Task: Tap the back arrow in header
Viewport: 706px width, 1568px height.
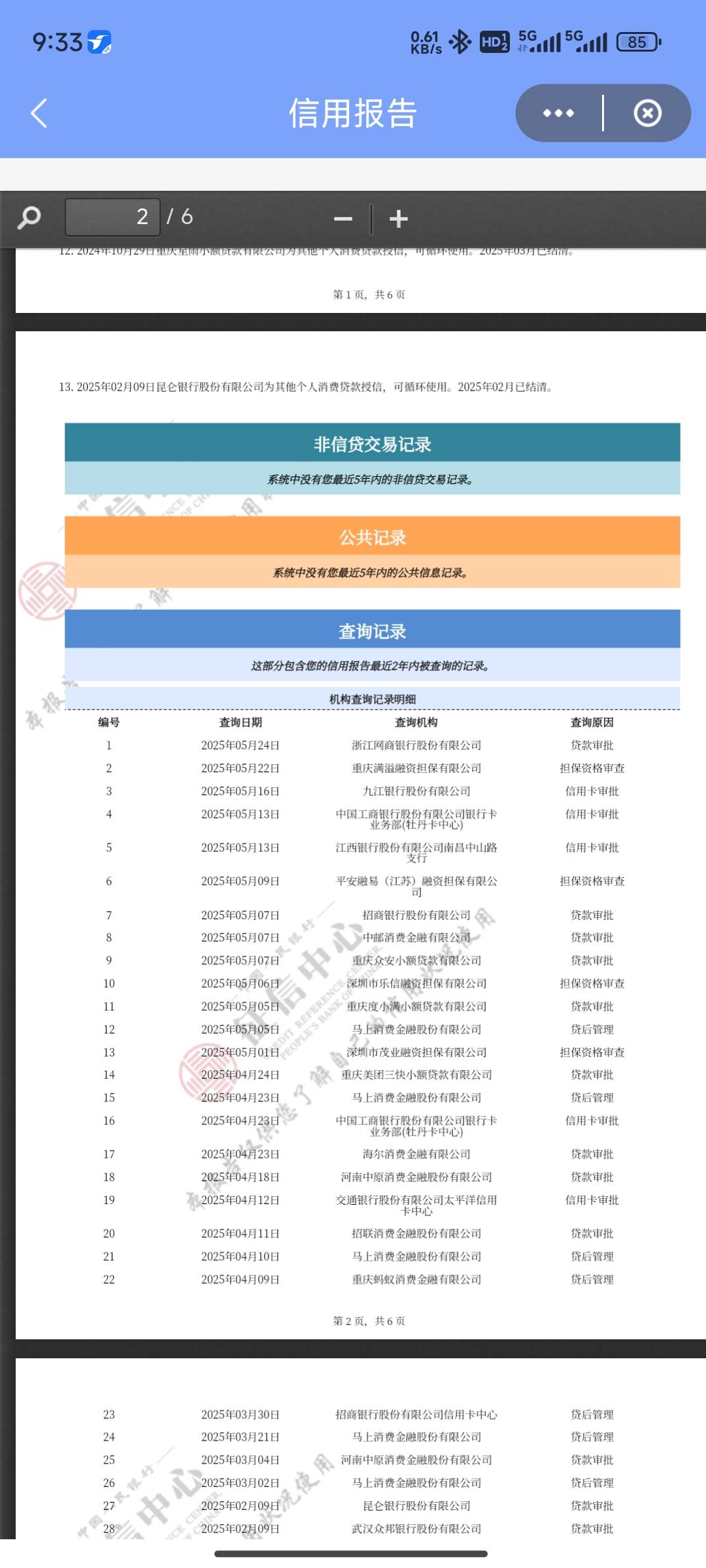Action: point(39,113)
